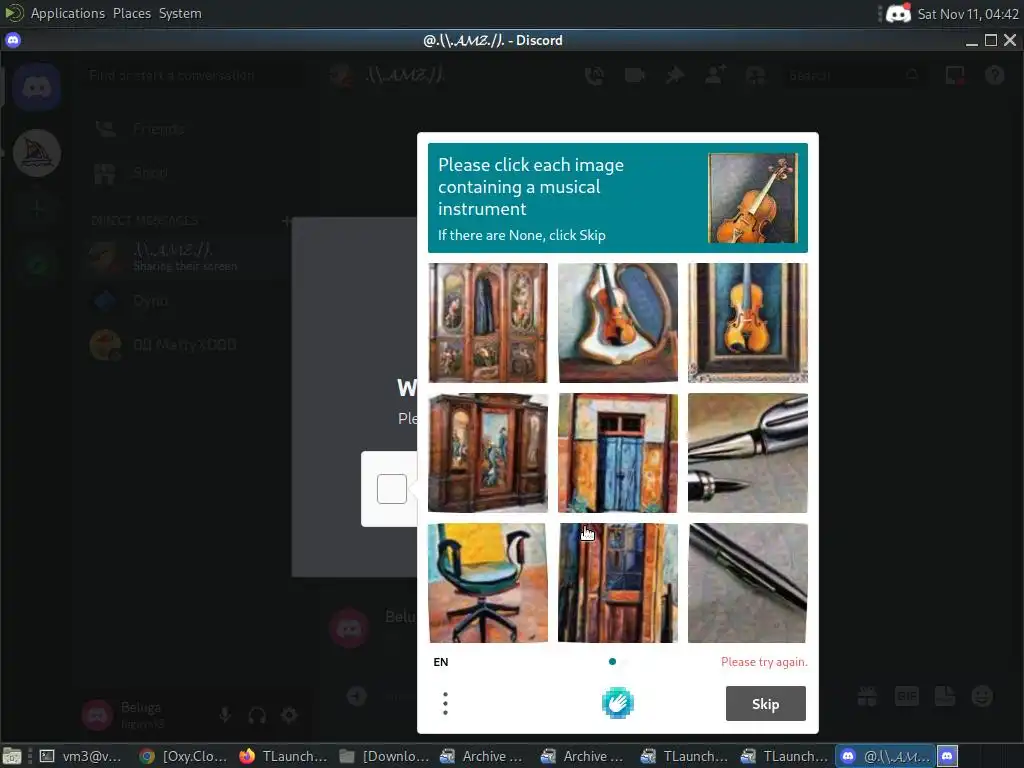Show user profile icon in header
This screenshot has width=1024, height=768.
coord(756,76)
